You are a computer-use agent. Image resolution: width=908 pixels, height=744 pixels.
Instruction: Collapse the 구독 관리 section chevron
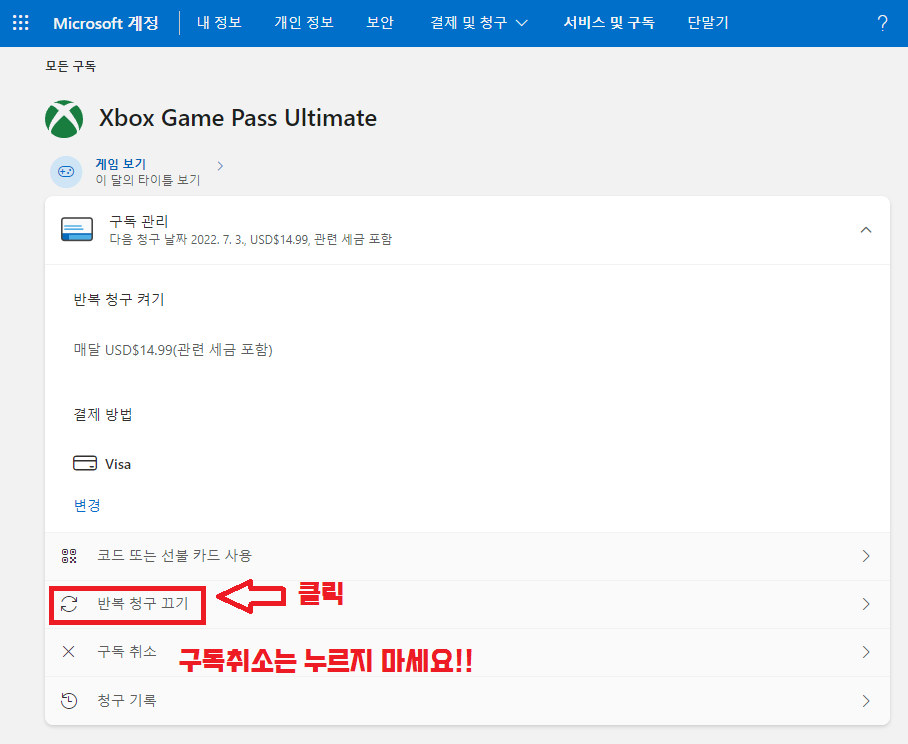pos(866,230)
